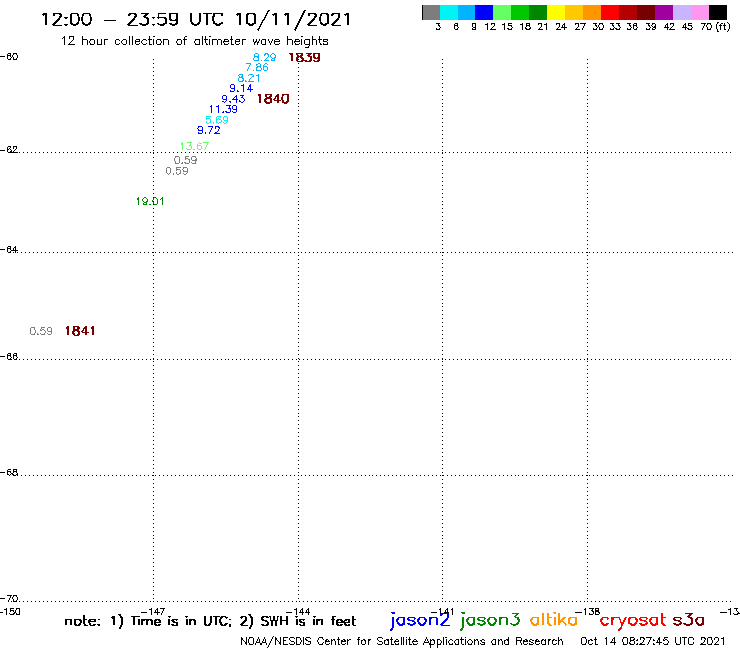
Task: Click the light green 13.67 value
Action: click(x=194, y=146)
